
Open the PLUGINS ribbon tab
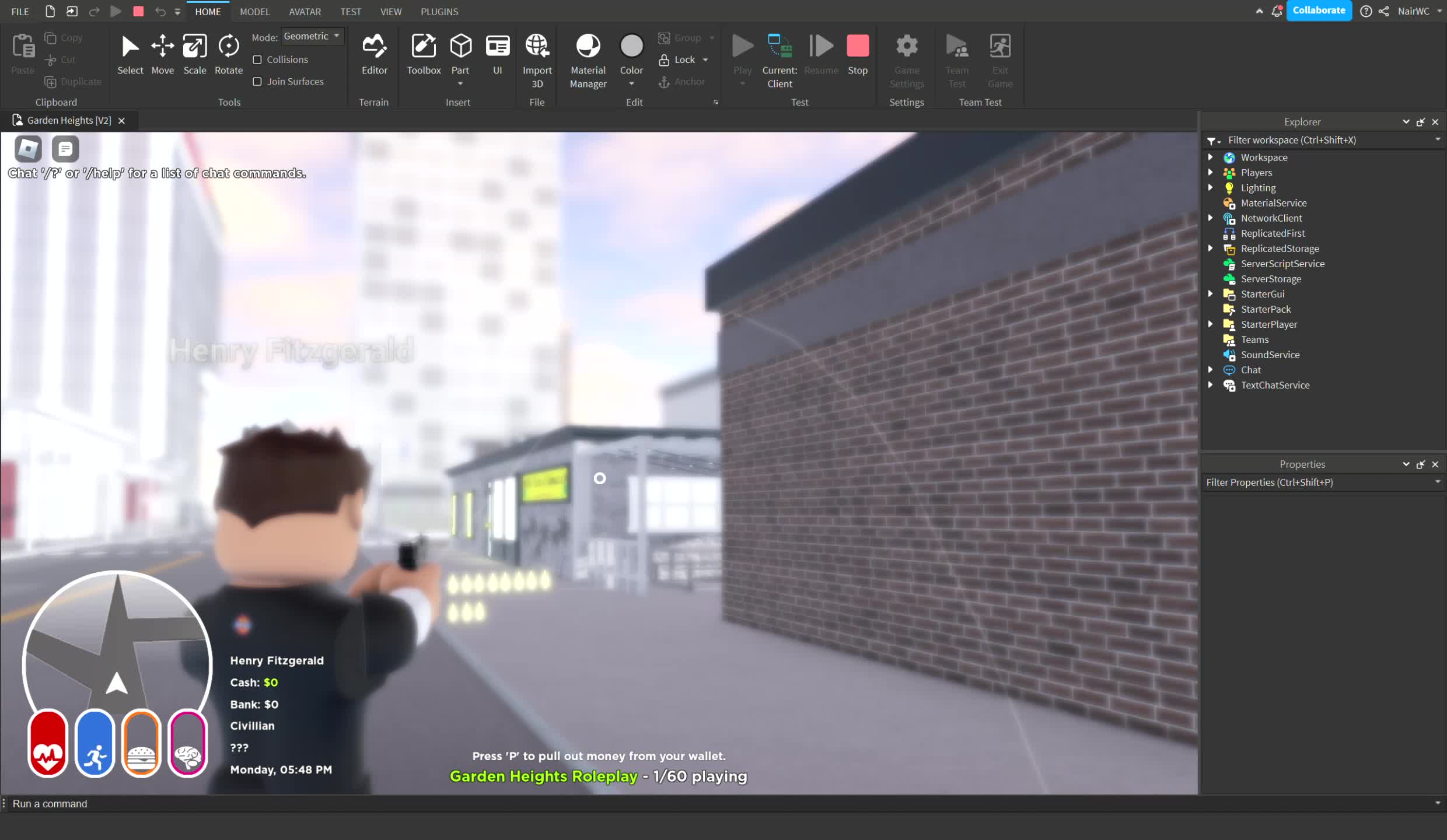tap(439, 12)
